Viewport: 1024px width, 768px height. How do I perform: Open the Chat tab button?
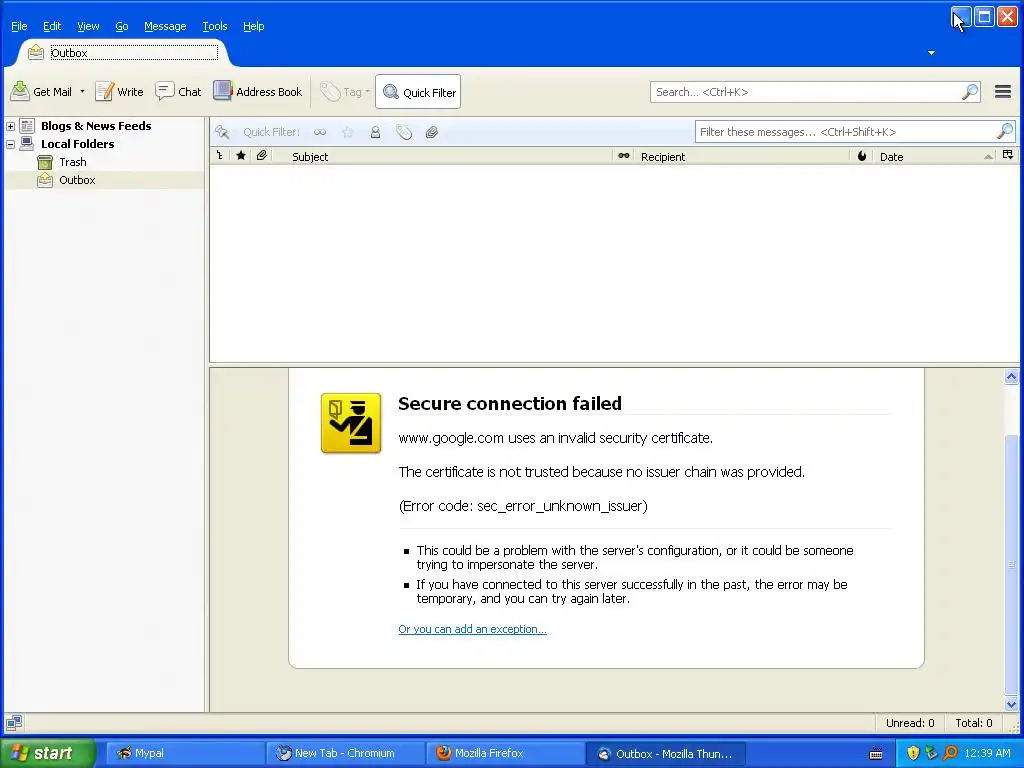[178, 92]
